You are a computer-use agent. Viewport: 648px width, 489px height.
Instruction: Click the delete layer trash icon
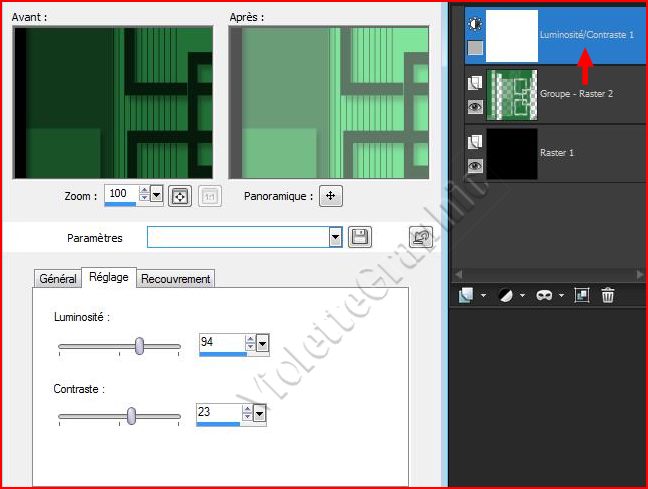pos(607,295)
